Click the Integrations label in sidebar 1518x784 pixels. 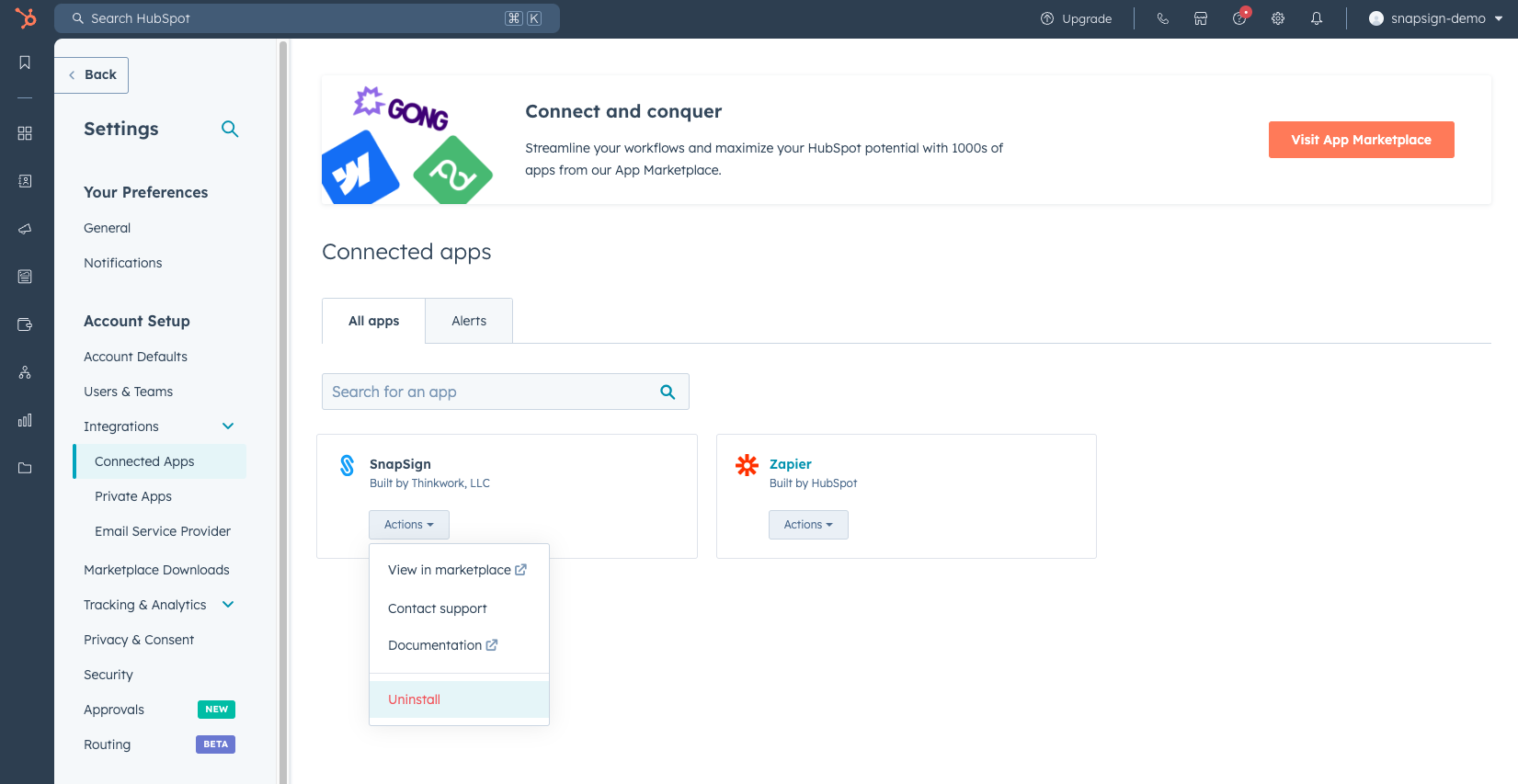[x=120, y=426]
